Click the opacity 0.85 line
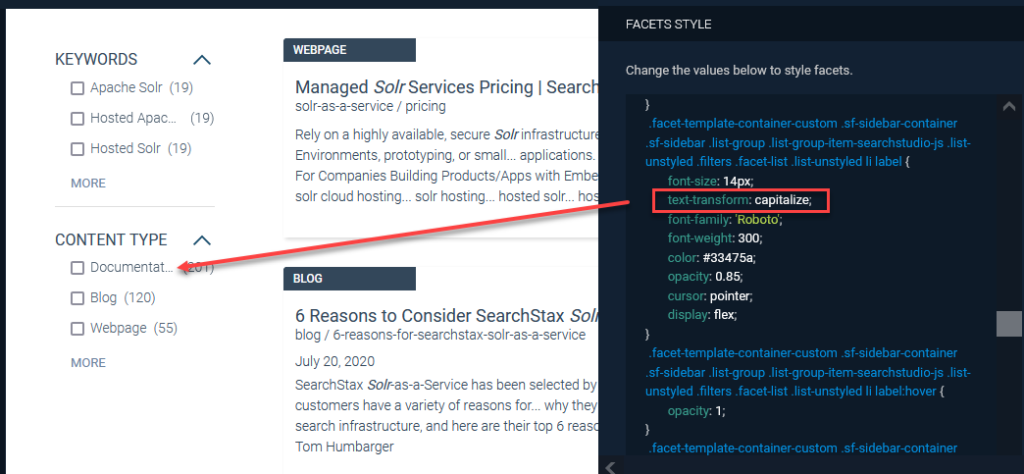The image size is (1024, 474). point(704,276)
